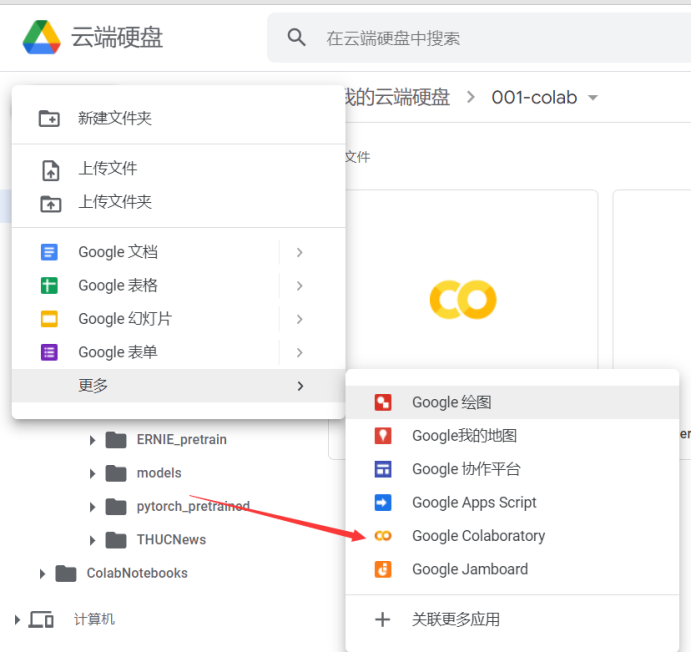Viewport: 692px width, 653px height.
Task: Click the search magnifier icon
Action: click(x=296, y=38)
